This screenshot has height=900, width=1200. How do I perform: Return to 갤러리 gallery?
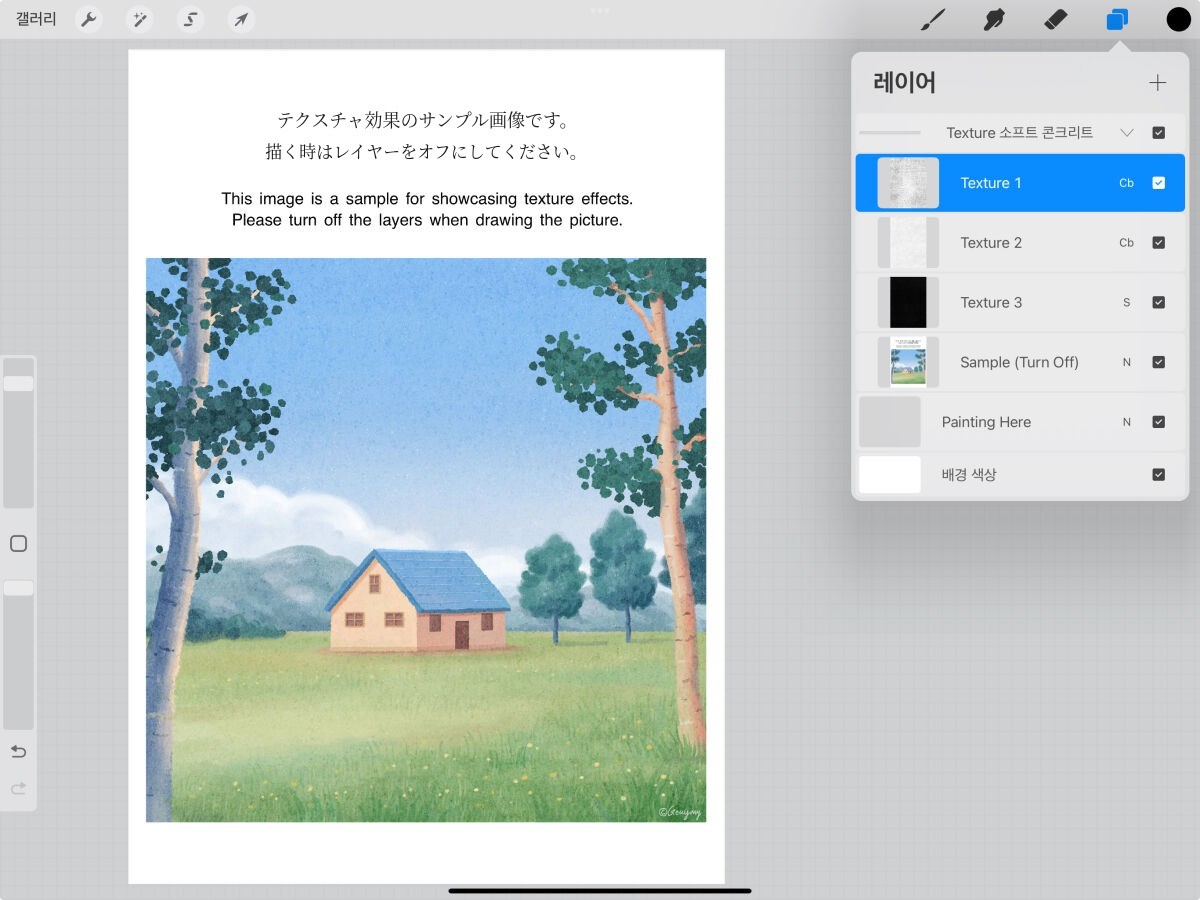coord(36,20)
